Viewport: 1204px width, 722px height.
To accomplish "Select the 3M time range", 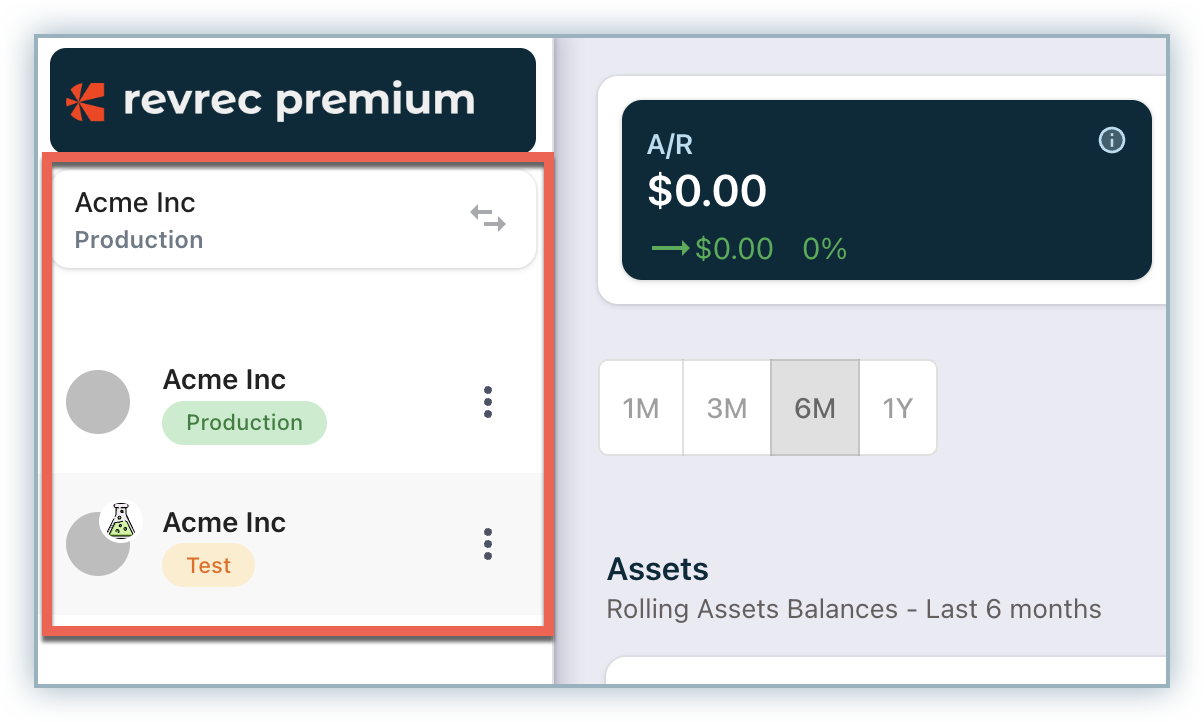I will pyautogui.click(x=727, y=408).
